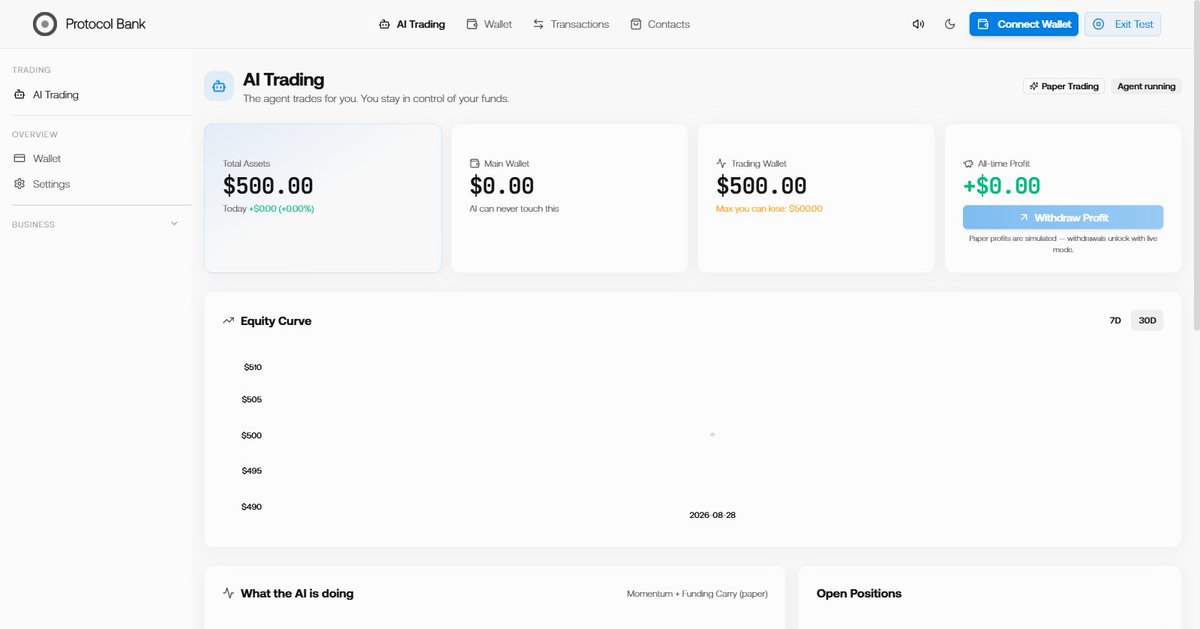Select AI Trading in the sidebar
The width and height of the screenshot is (1200, 629).
pyautogui.click(x=95, y=95)
